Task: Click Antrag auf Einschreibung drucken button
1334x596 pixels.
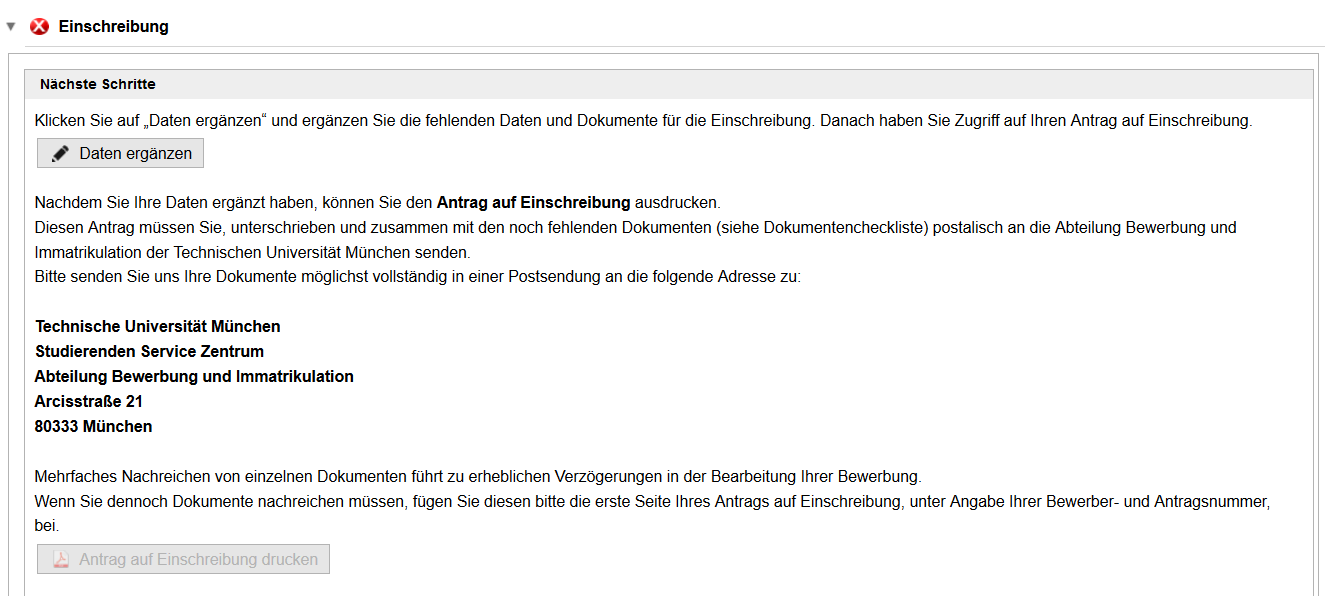Action: (183, 559)
